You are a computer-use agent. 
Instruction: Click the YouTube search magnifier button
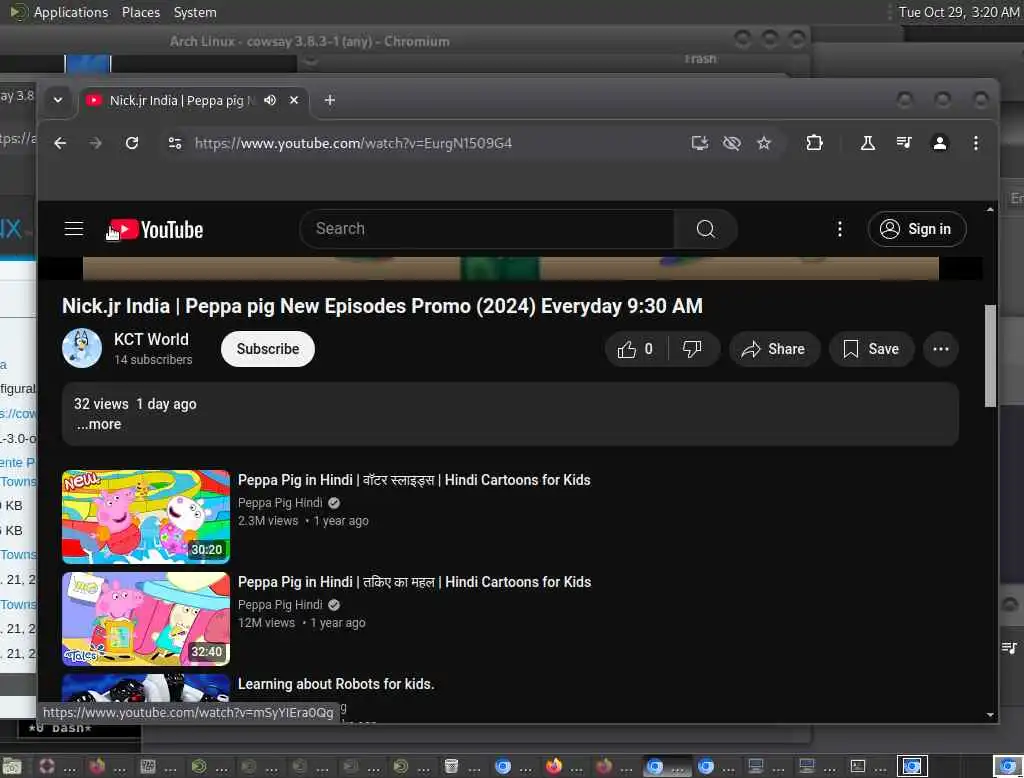(x=705, y=229)
